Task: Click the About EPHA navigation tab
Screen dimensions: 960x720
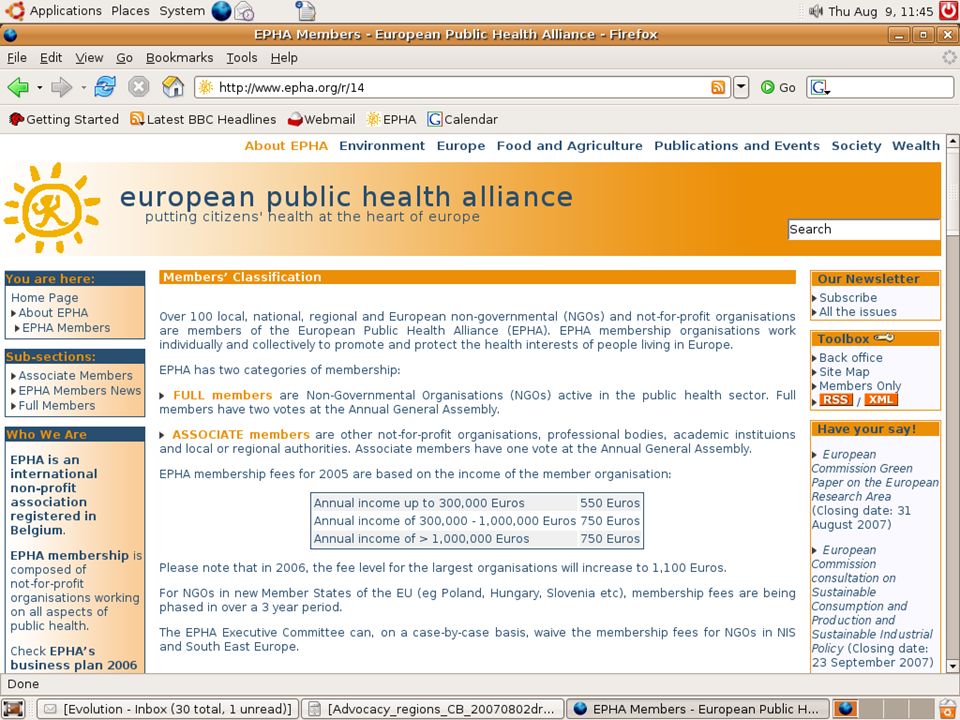Action: (x=286, y=146)
